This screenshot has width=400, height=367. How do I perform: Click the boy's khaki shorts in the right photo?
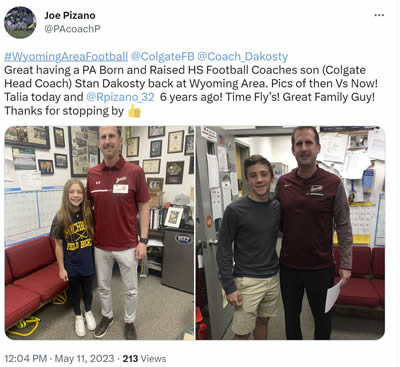255,304
